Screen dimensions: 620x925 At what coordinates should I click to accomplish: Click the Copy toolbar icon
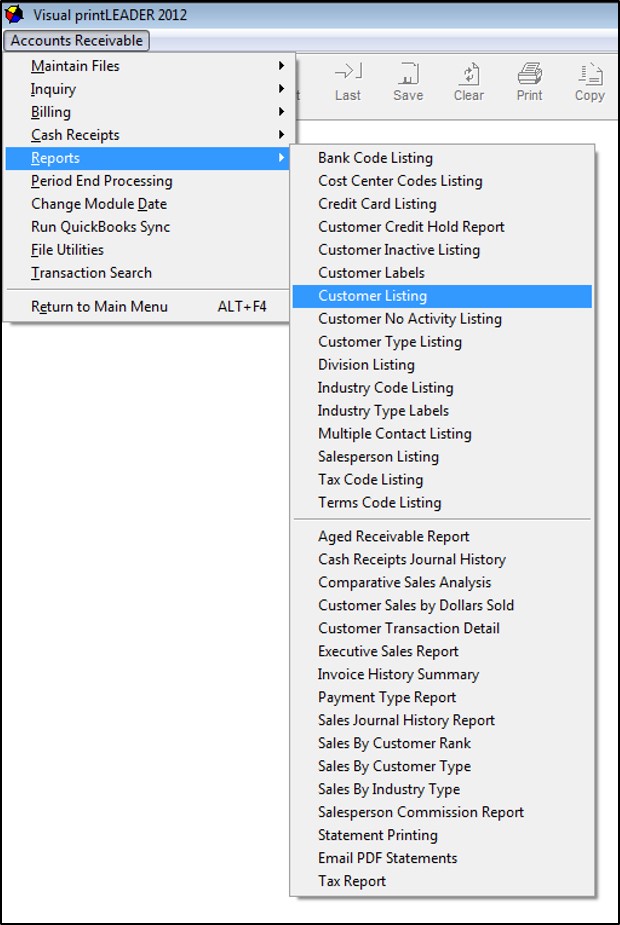click(x=590, y=82)
